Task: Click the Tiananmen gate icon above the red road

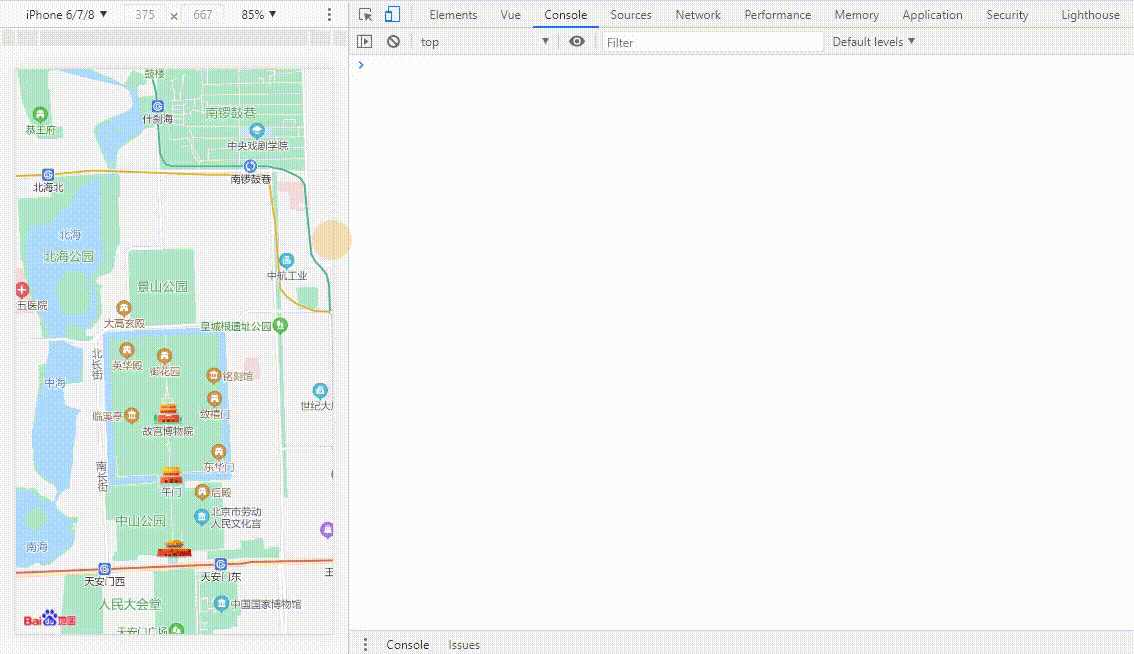Action: (174, 548)
